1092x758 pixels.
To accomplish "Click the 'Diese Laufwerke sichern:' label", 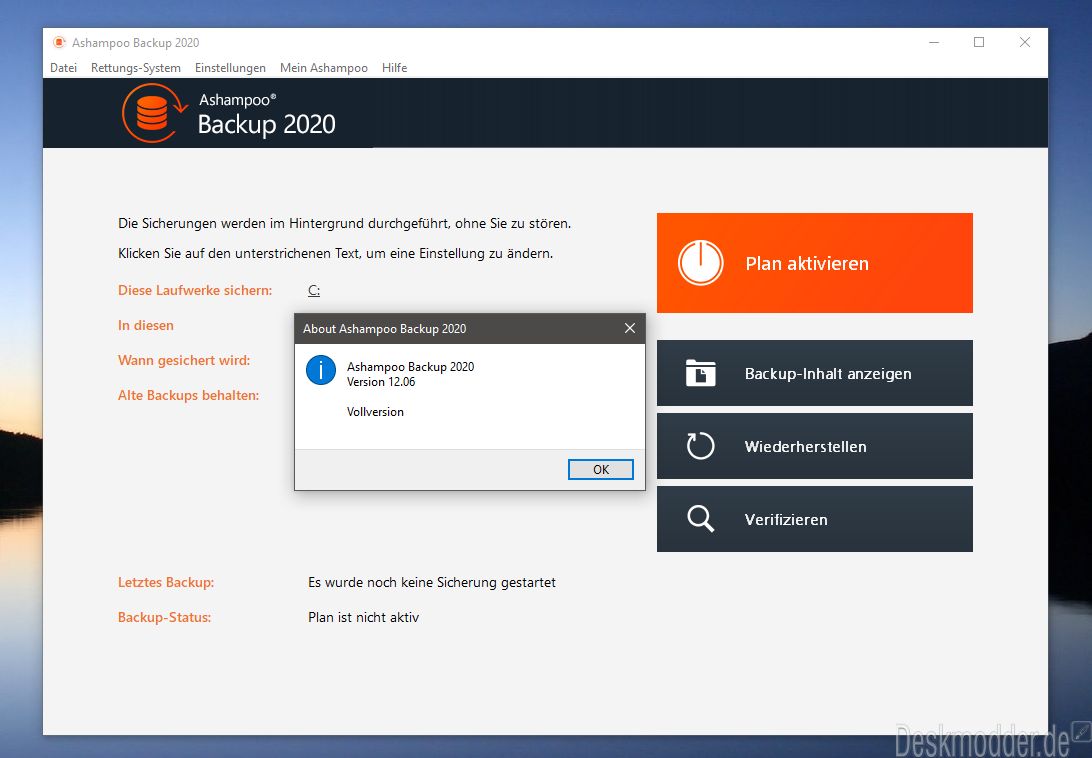I will (195, 291).
